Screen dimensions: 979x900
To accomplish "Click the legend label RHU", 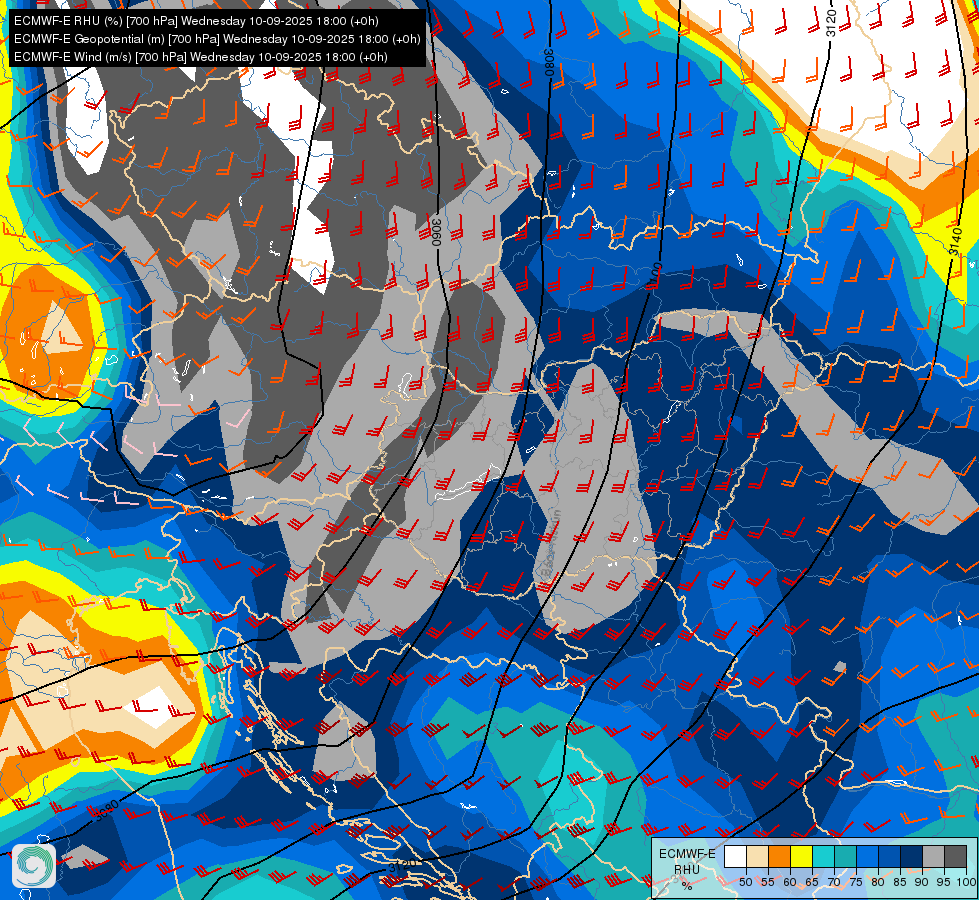I will click(x=686, y=869).
